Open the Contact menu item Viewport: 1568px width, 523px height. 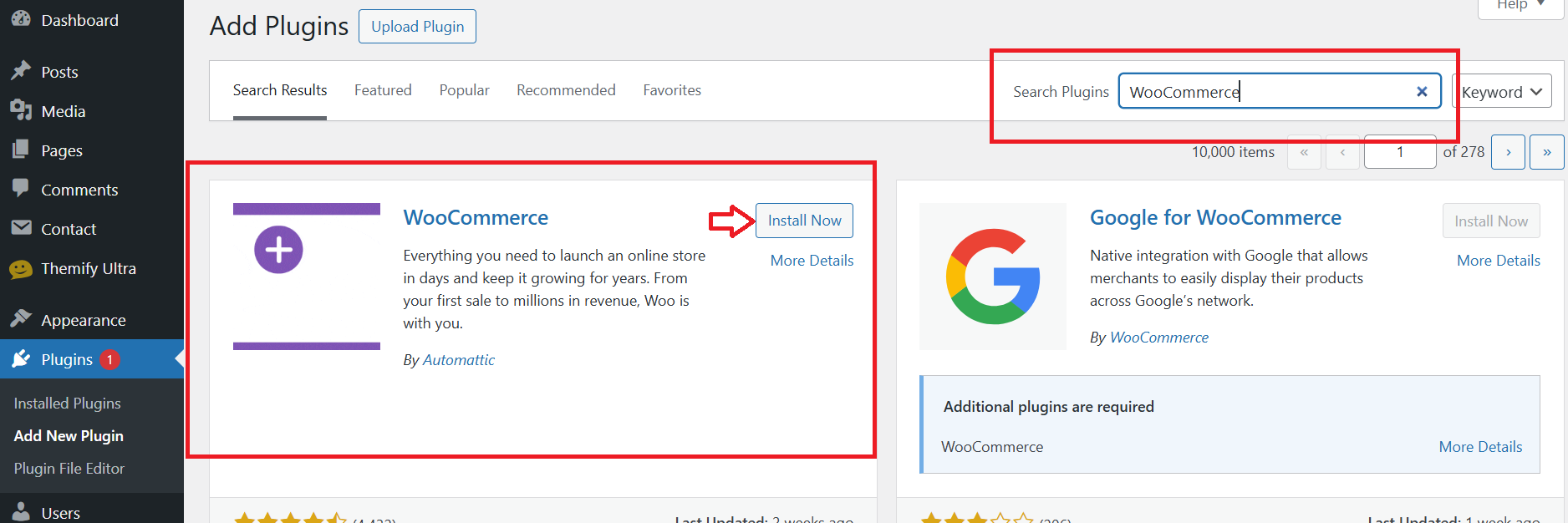point(92,229)
